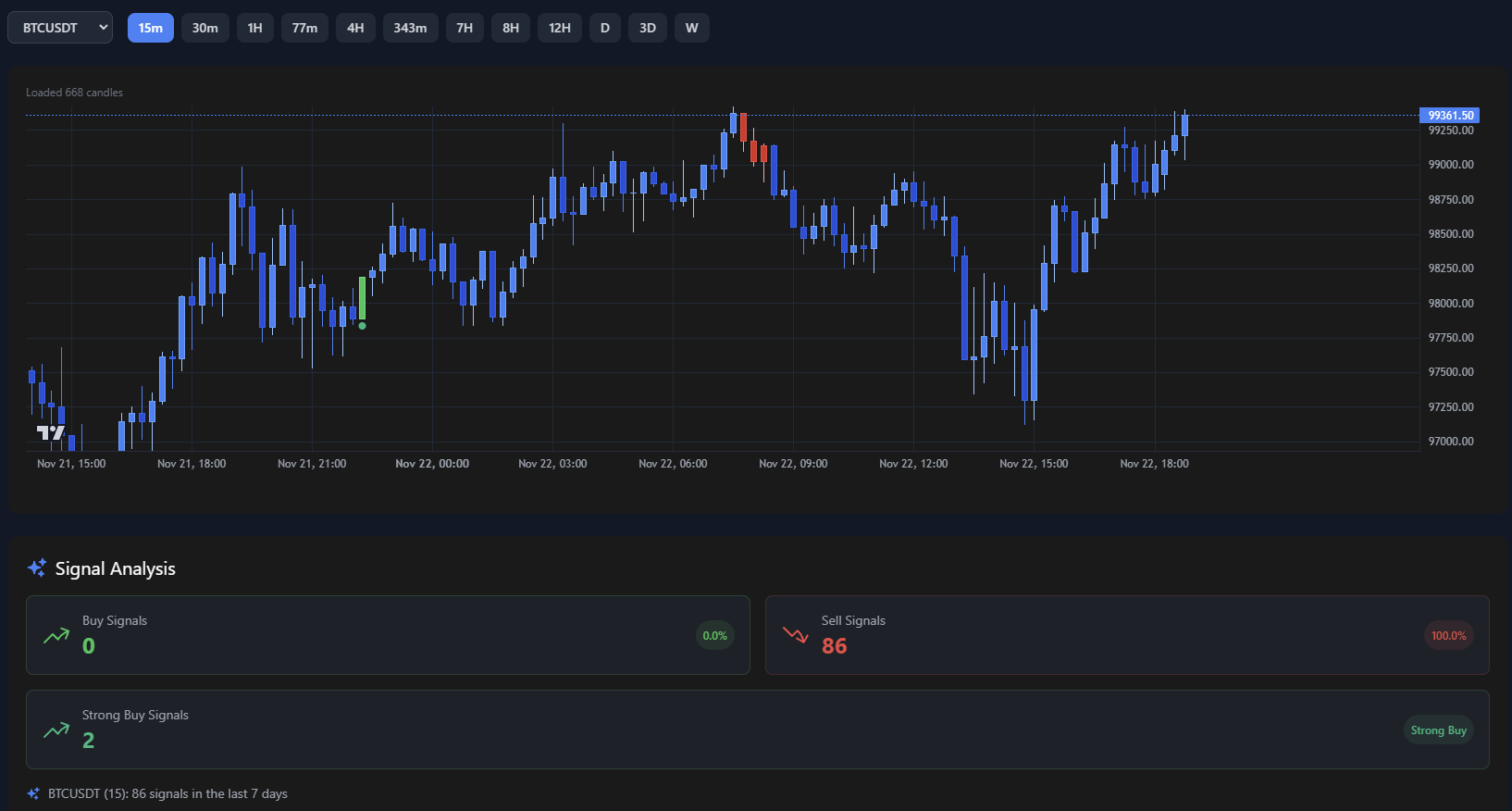Click the 'Nov 22, 12:00' time axis label
This screenshot has height=811, width=1512.
(x=913, y=464)
